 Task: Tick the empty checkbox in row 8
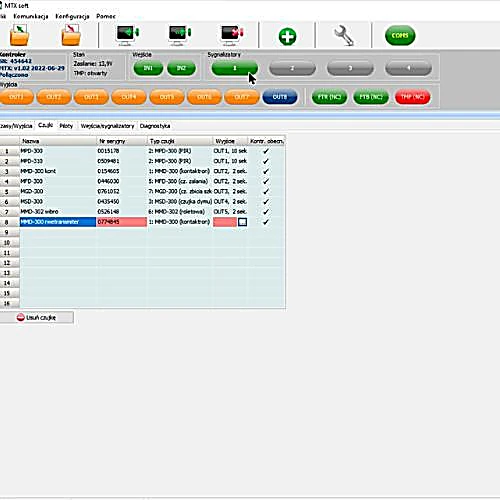[242, 222]
